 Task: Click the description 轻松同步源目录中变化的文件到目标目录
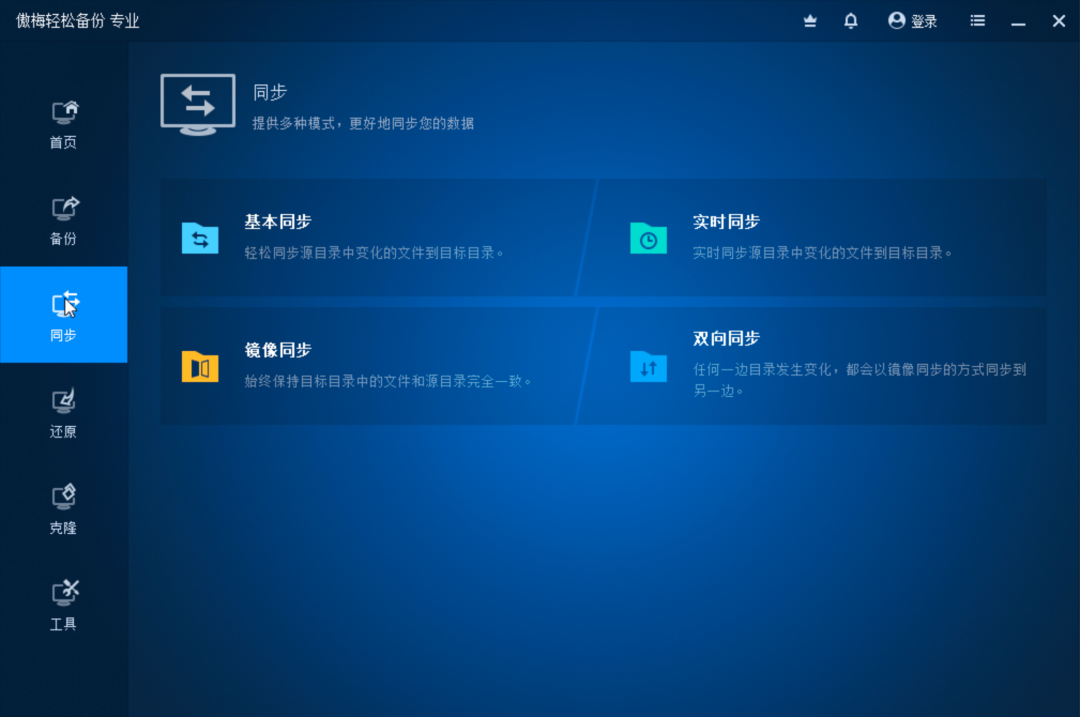(374, 253)
